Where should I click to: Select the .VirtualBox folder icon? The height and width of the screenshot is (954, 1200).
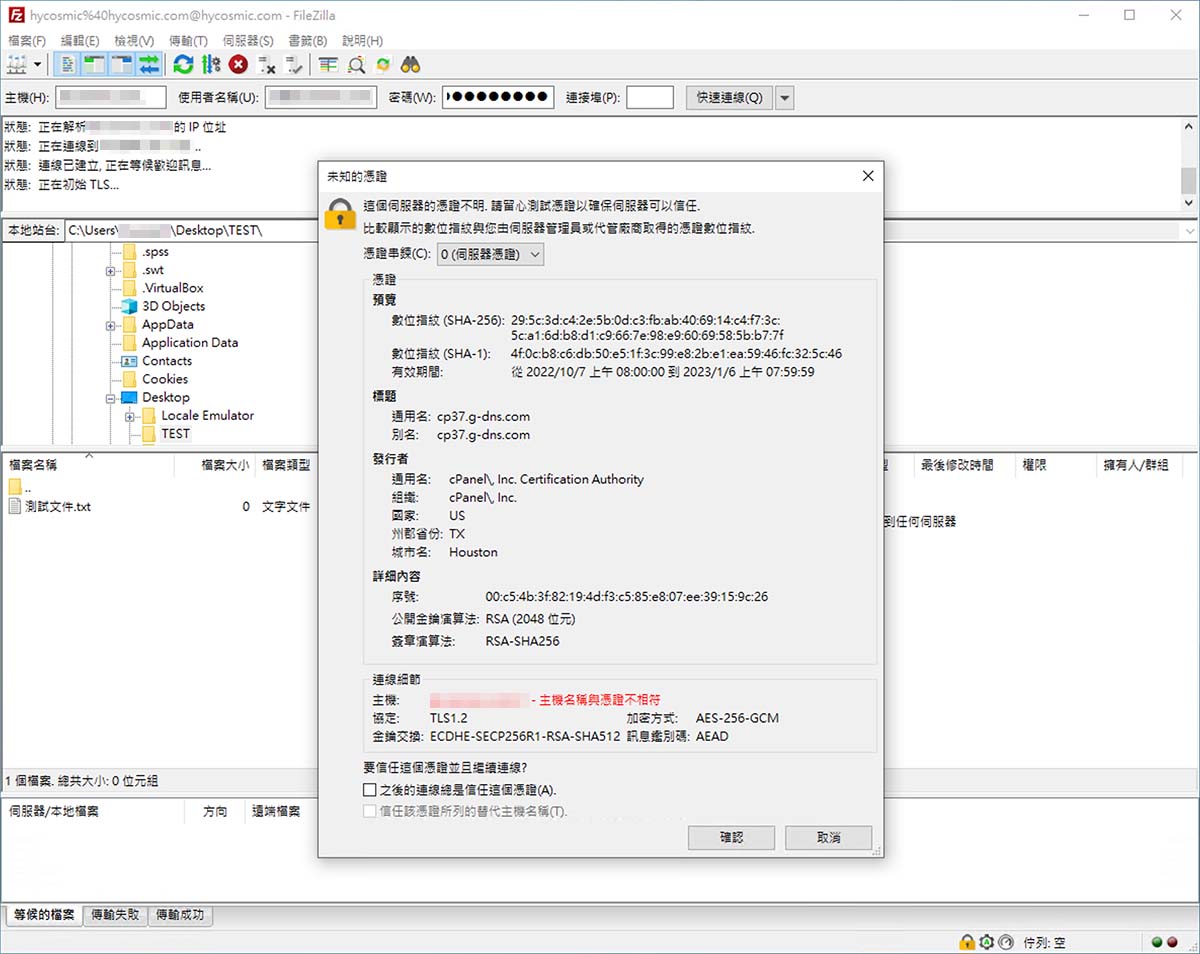click(128, 288)
